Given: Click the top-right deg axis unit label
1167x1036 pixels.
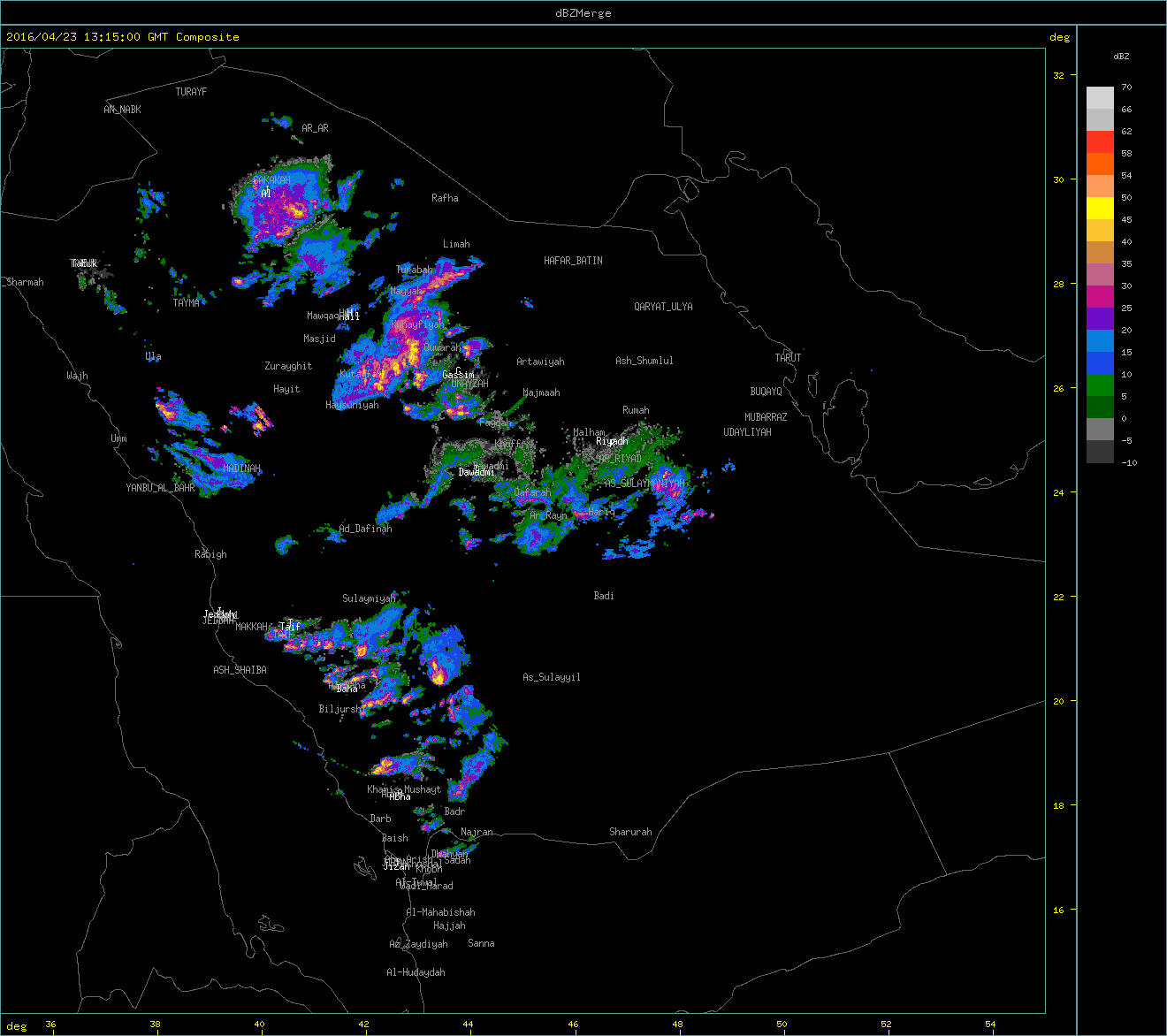Looking at the screenshot, I should 1059,37.
